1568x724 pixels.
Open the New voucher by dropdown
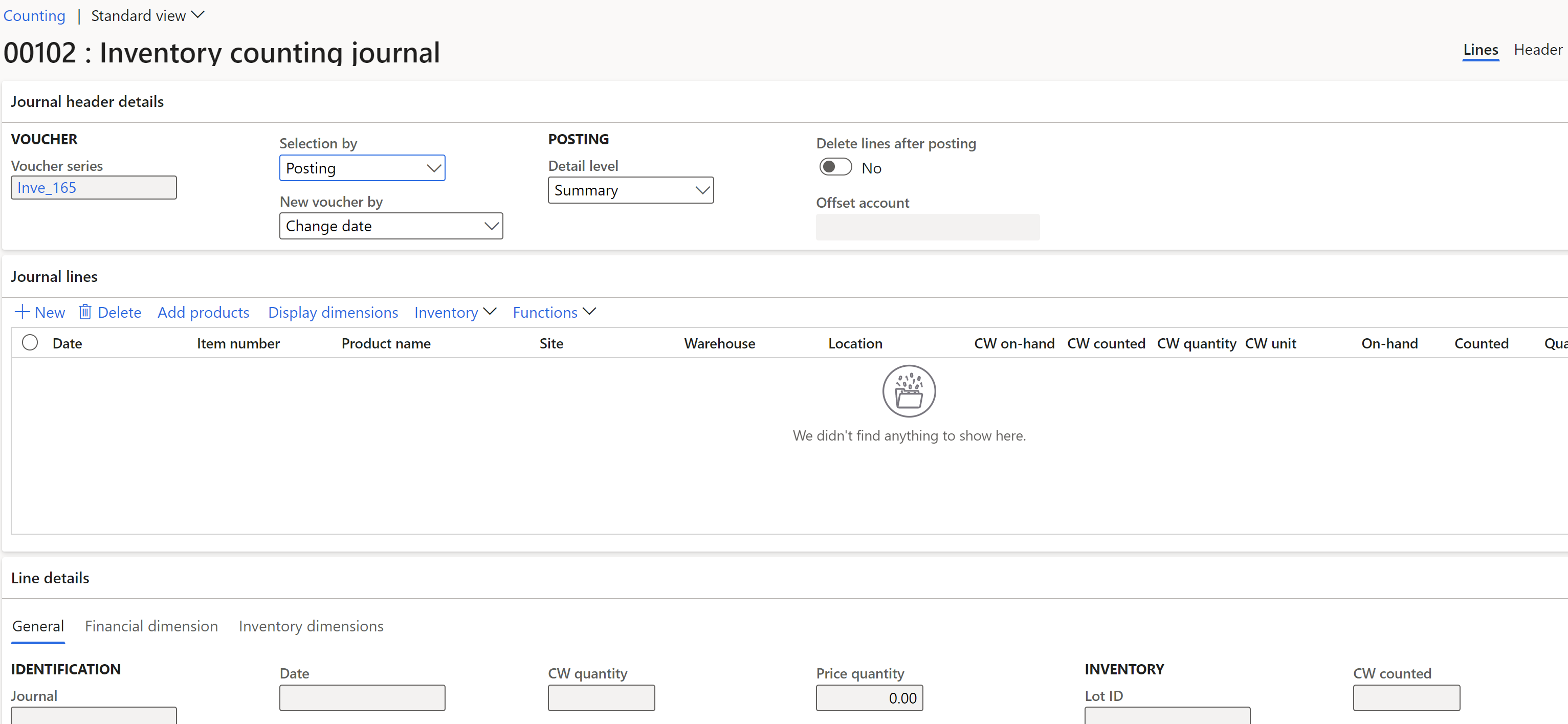click(390, 225)
